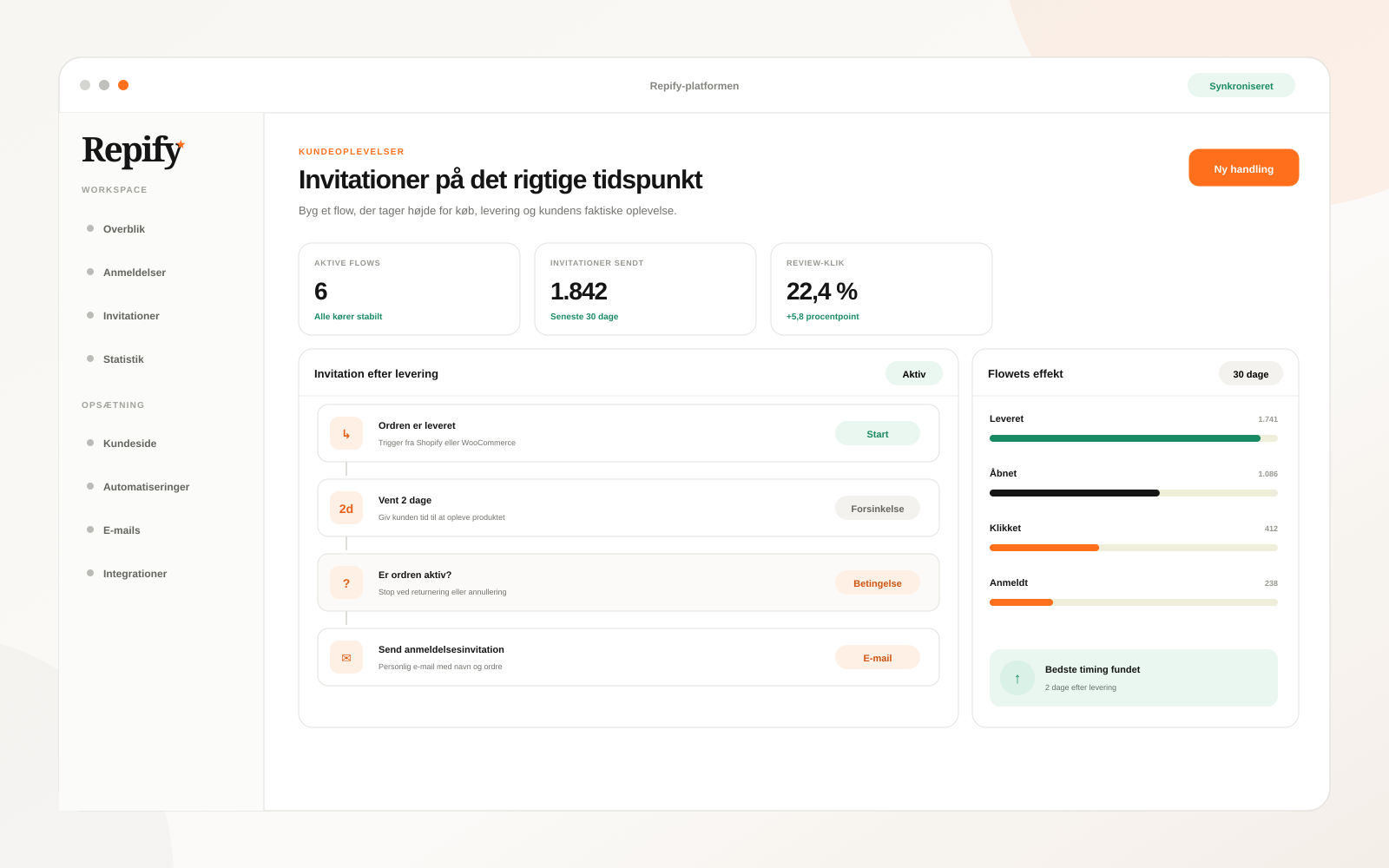
Task: Select the Vent 2 dage step title
Action: tap(405, 500)
